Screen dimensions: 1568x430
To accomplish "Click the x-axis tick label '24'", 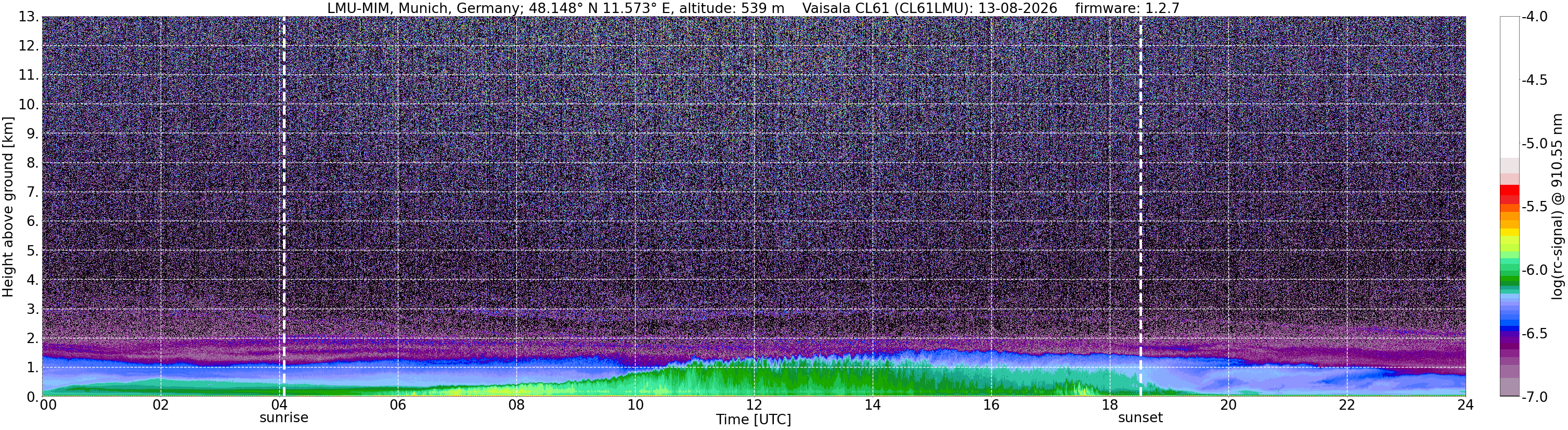I will click(1466, 405).
